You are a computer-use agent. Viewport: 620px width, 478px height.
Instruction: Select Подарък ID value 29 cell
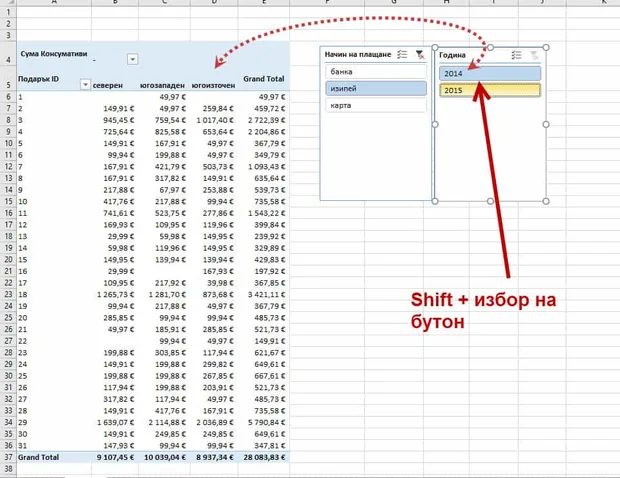[x=54, y=423]
